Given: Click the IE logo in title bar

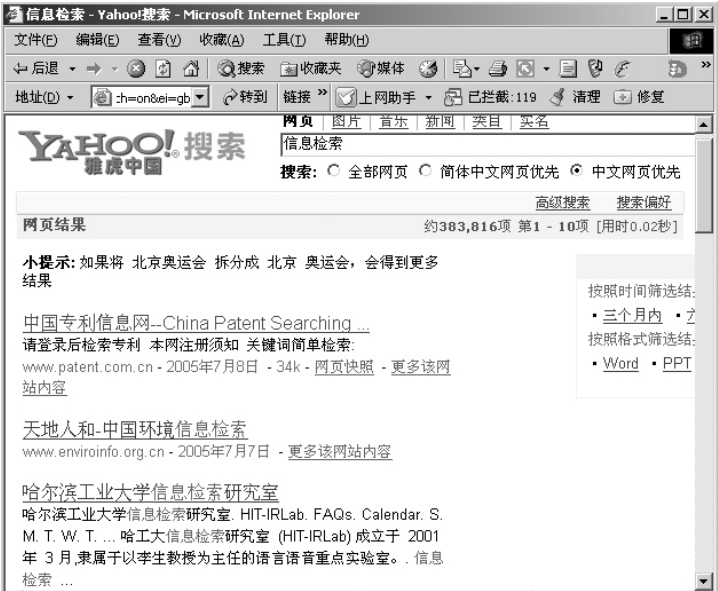Looking at the screenshot, I should tap(13, 15).
